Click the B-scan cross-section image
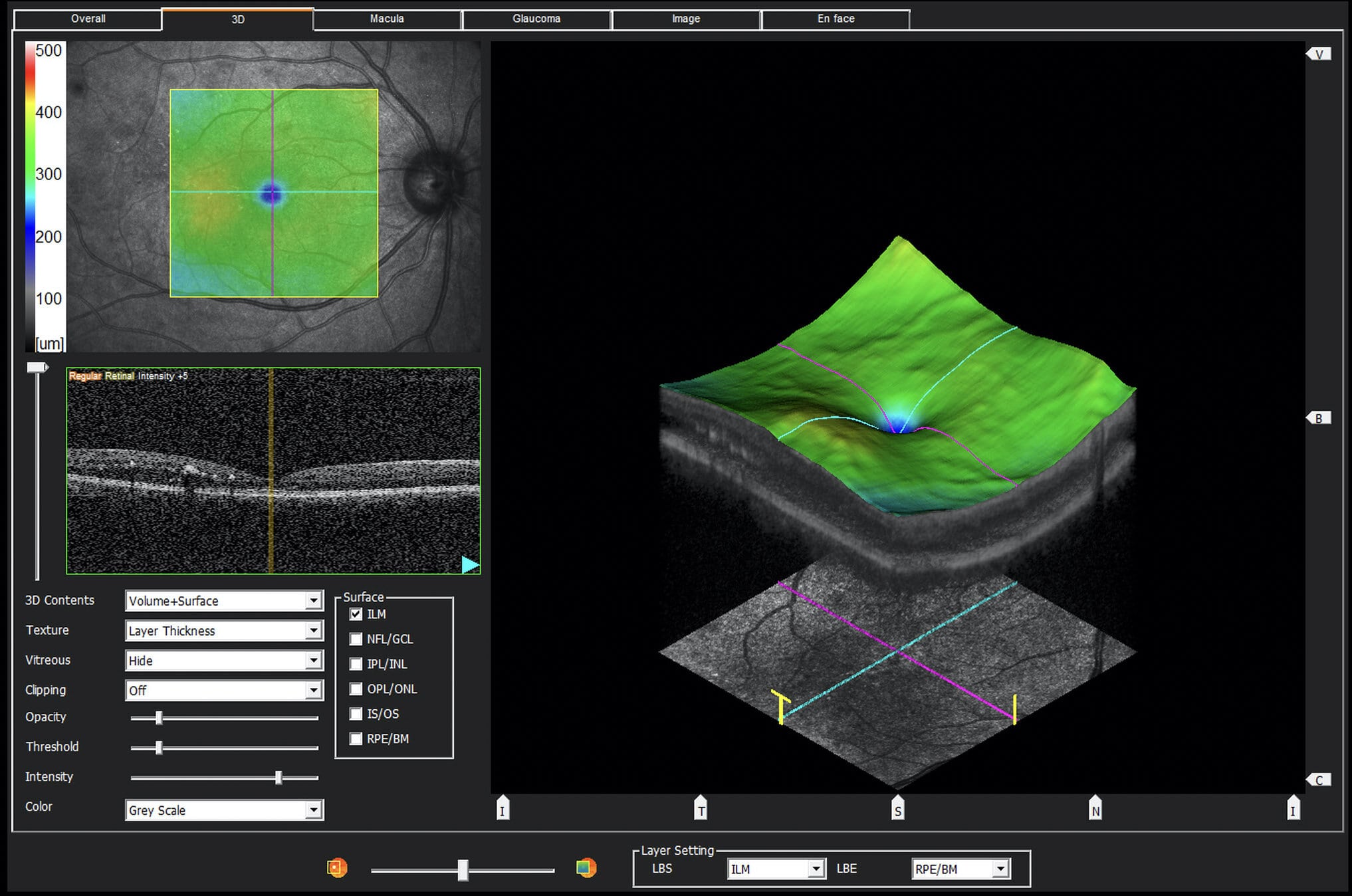1352x896 pixels. coord(273,471)
